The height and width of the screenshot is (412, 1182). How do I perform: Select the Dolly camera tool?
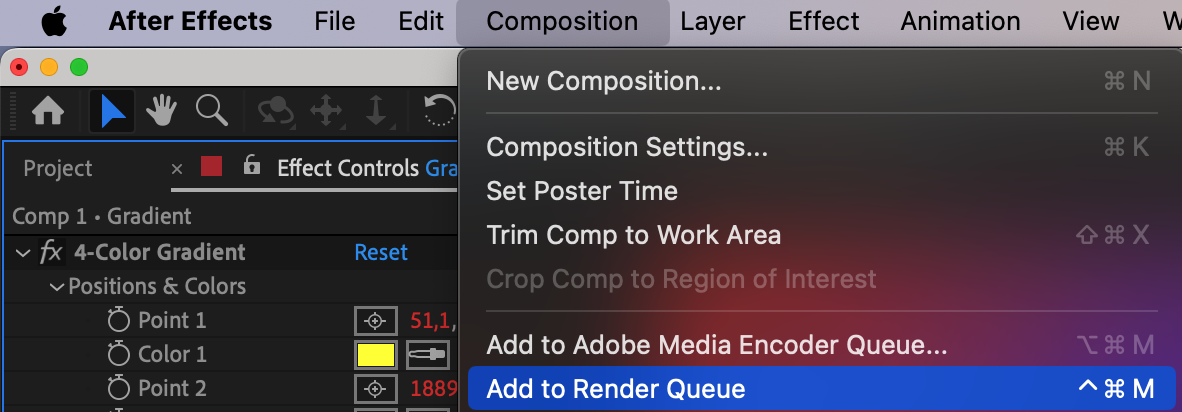point(376,111)
